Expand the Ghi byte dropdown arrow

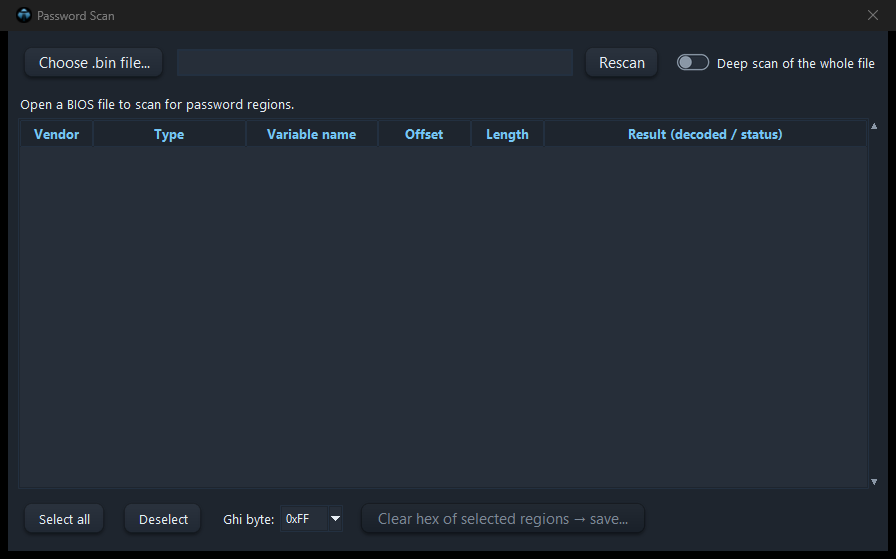(x=335, y=519)
